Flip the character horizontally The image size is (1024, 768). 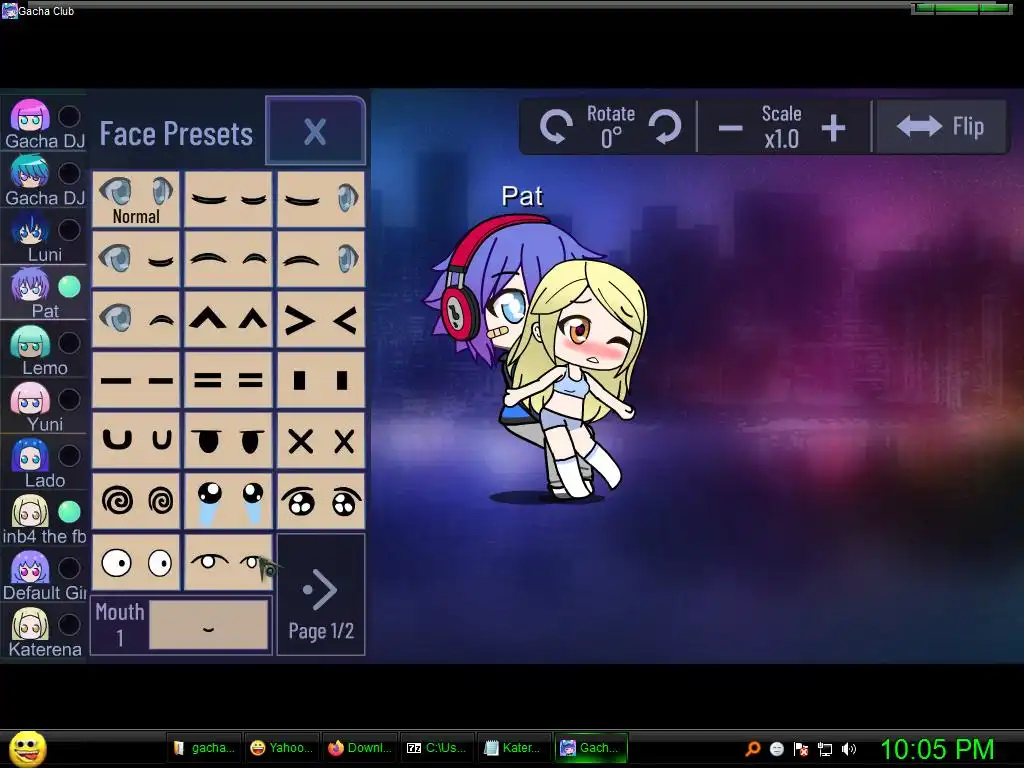click(940, 127)
